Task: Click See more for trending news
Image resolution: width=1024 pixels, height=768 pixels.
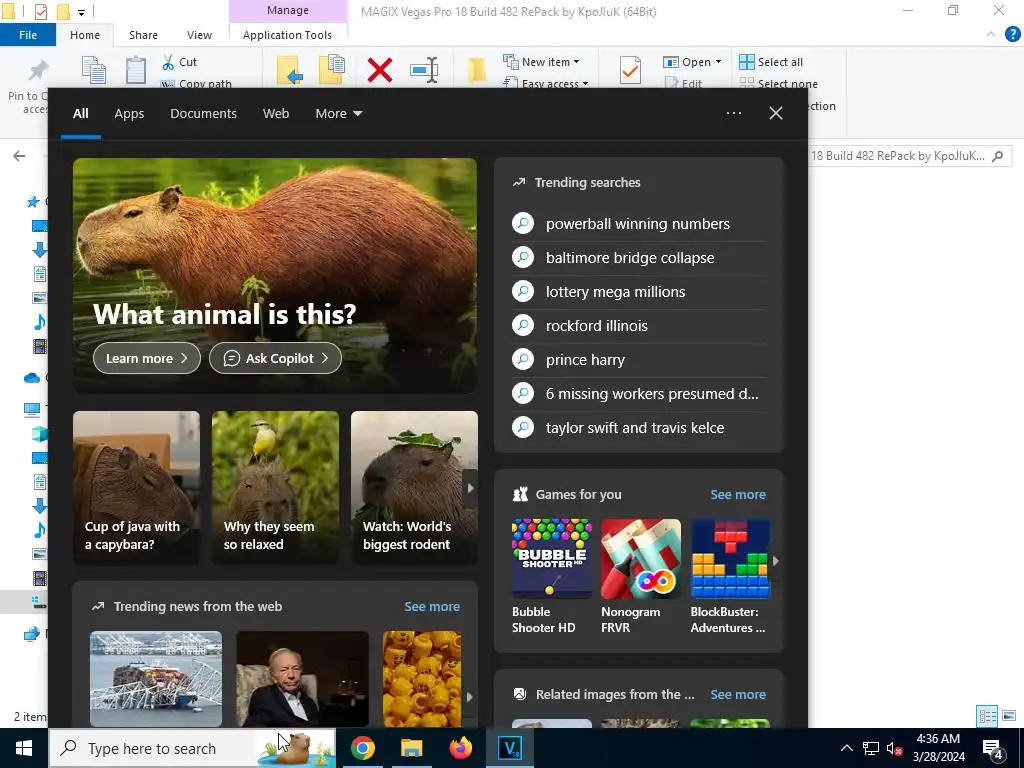Action: (x=432, y=606)
